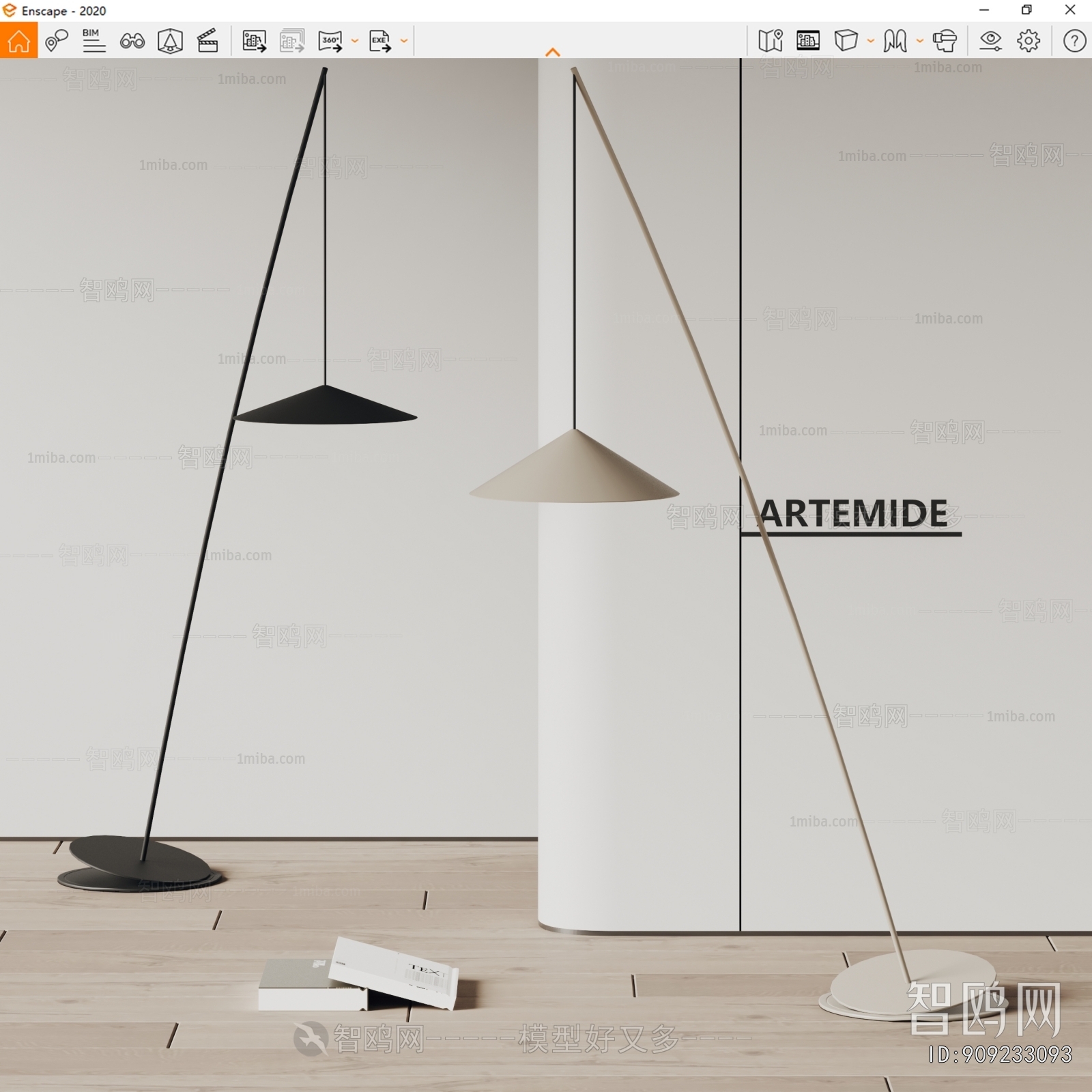Image resolution: width=1092 pixels, height=1092 pixels.
Task: Open the BIM information panel
Action: [x=94, y=41]
